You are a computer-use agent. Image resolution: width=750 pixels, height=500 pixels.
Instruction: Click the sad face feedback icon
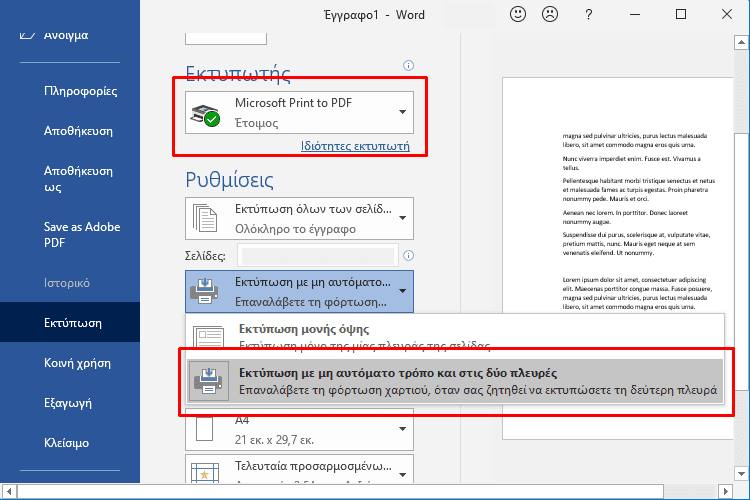coord(550,14)
